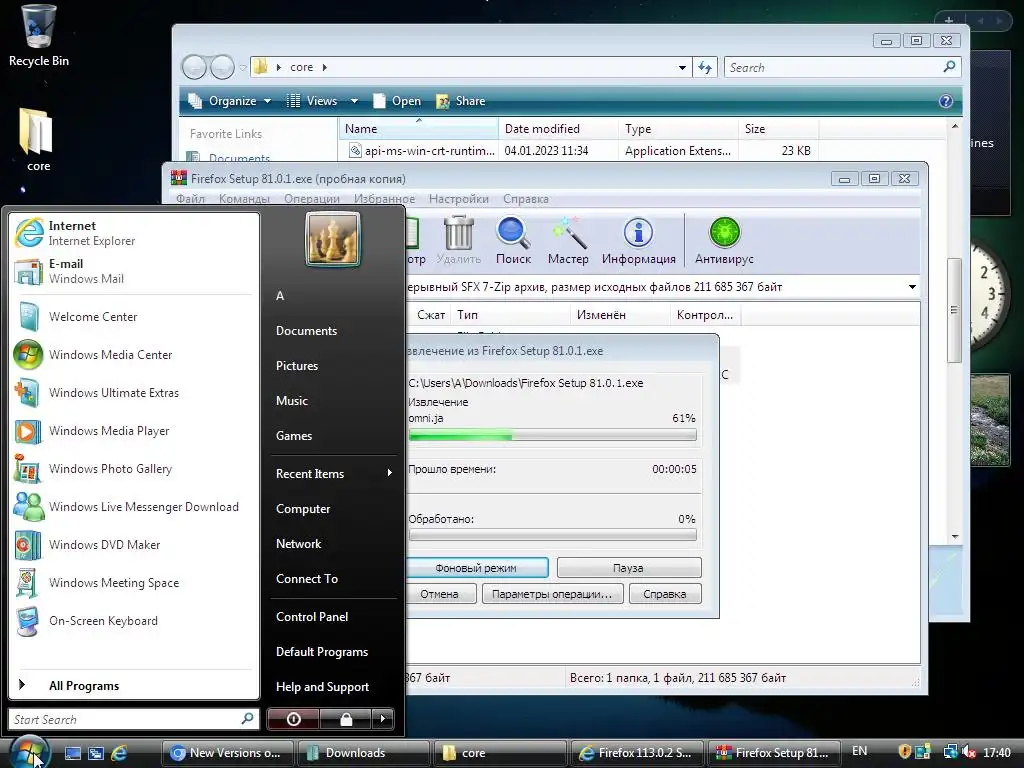Image resolution: width=1024 pixels, height=768 pixels.
Task: Click Show Desktop quick launch icon
Action: (x=72, y=753)
